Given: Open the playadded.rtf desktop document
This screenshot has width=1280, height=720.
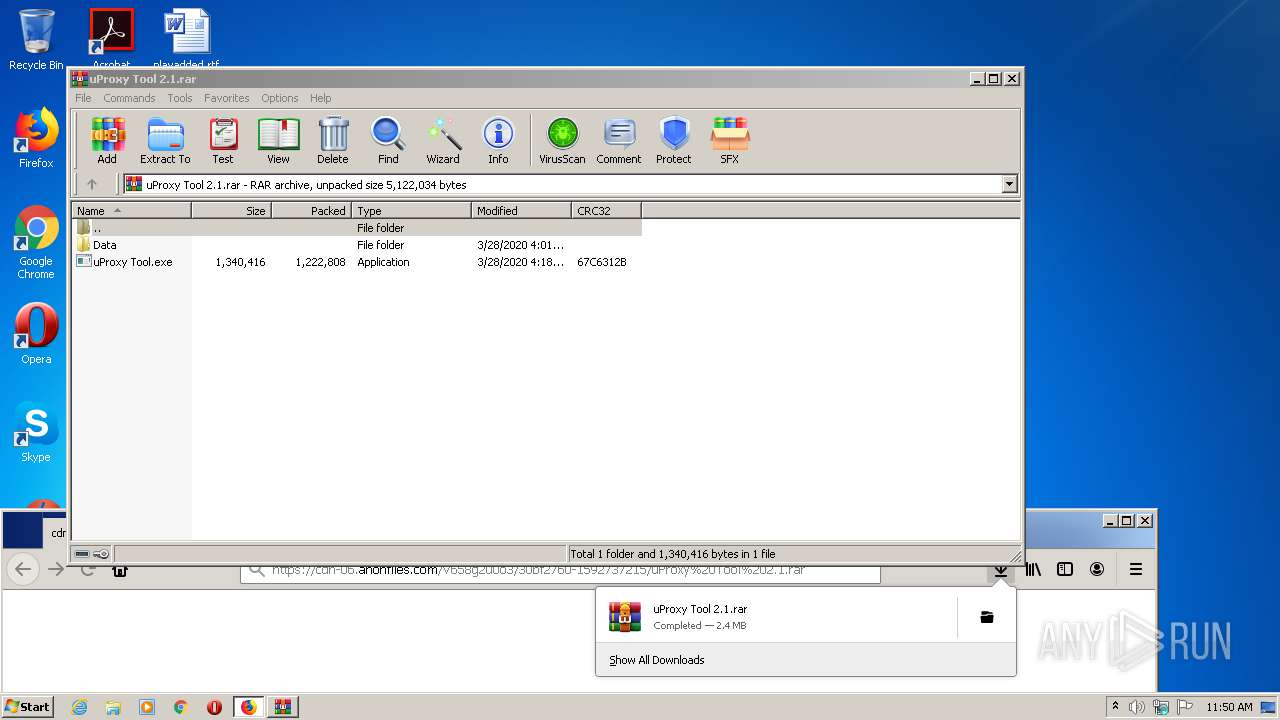Looking at the screenshot, I should pyautogui.click(x=187, y=38).
